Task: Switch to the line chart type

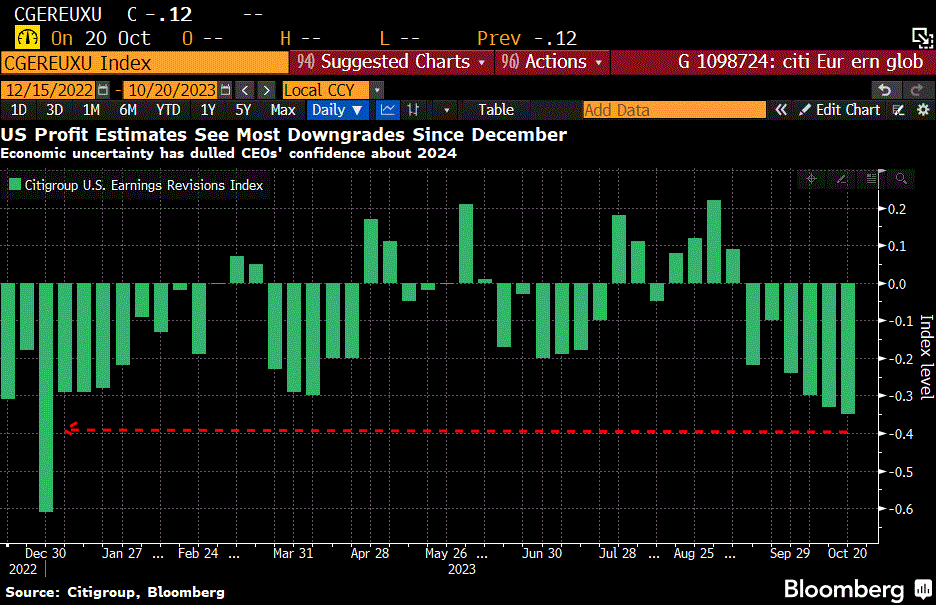Action: coord(387,110)
